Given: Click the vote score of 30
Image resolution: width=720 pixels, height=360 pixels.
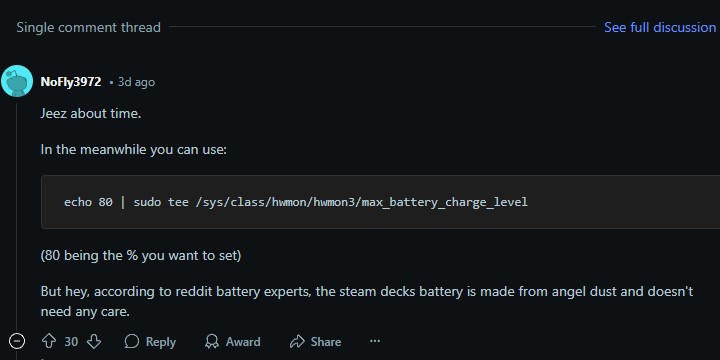Looking at the screenshot, I should [71, 342].
